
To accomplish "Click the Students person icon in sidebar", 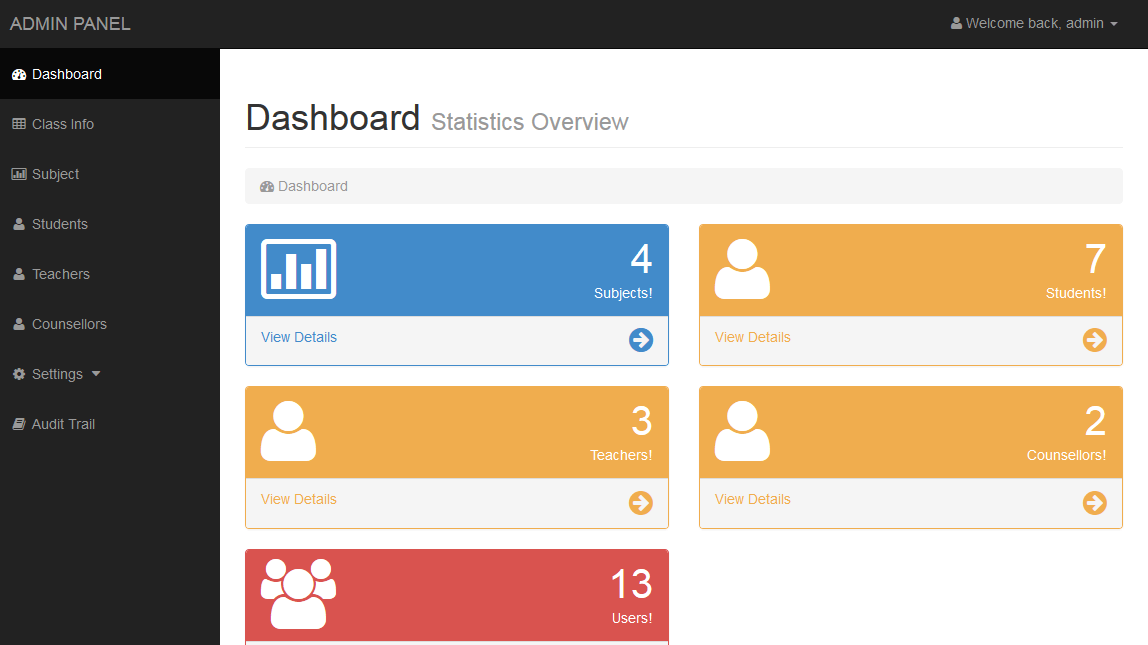I will click(18, 223).
